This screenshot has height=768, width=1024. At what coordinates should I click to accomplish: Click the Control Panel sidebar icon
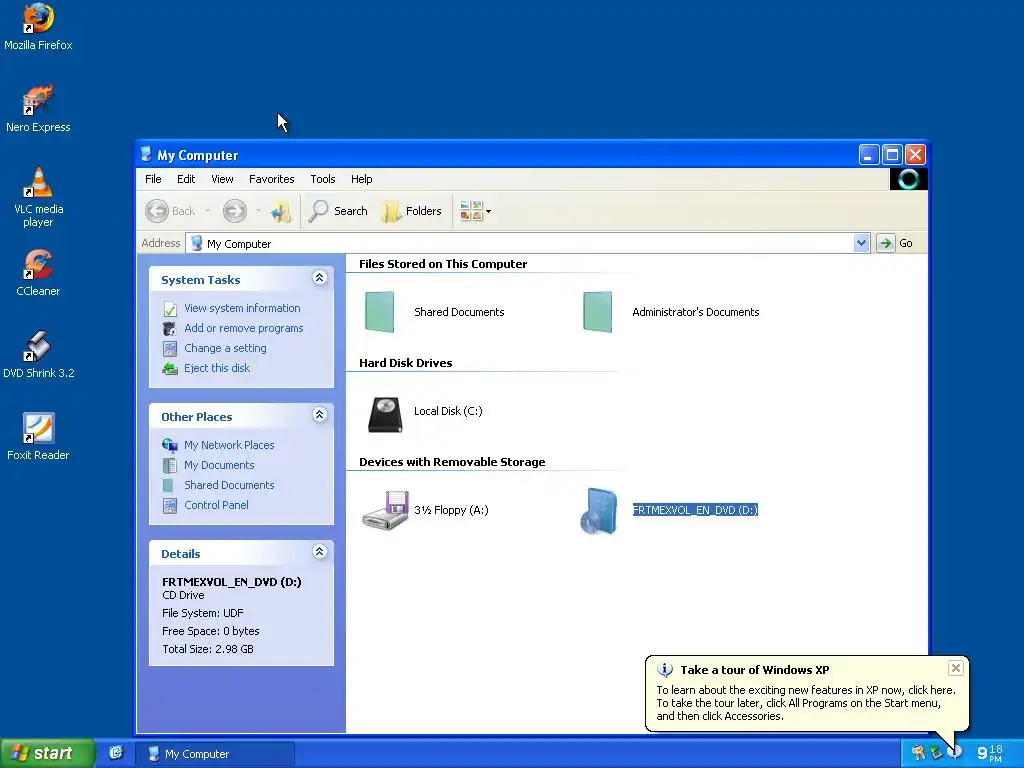170,505
